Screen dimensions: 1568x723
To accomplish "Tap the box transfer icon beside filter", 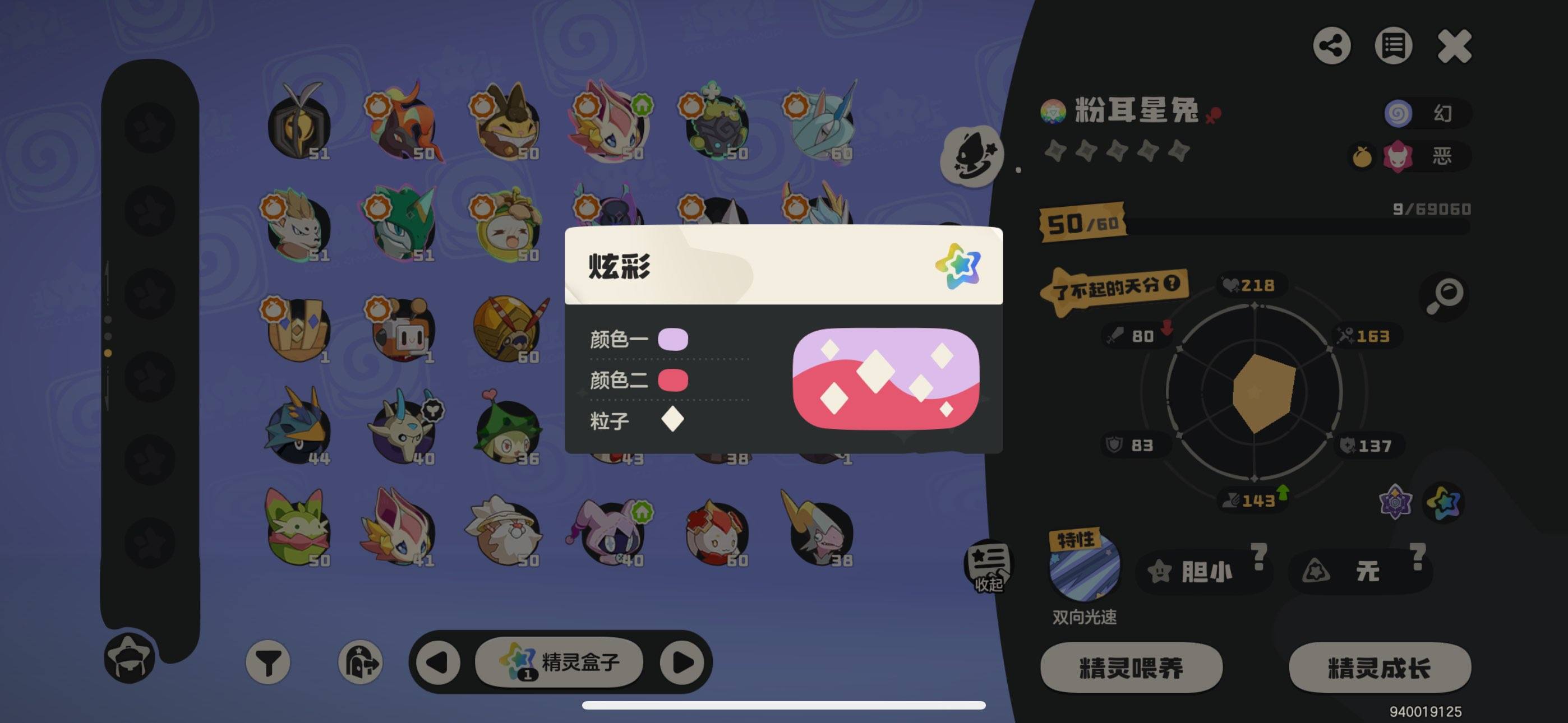I will [361, 661].
